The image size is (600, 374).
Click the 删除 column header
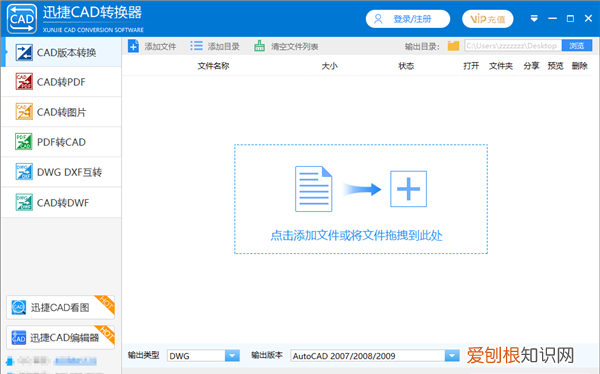click(580, 66)
